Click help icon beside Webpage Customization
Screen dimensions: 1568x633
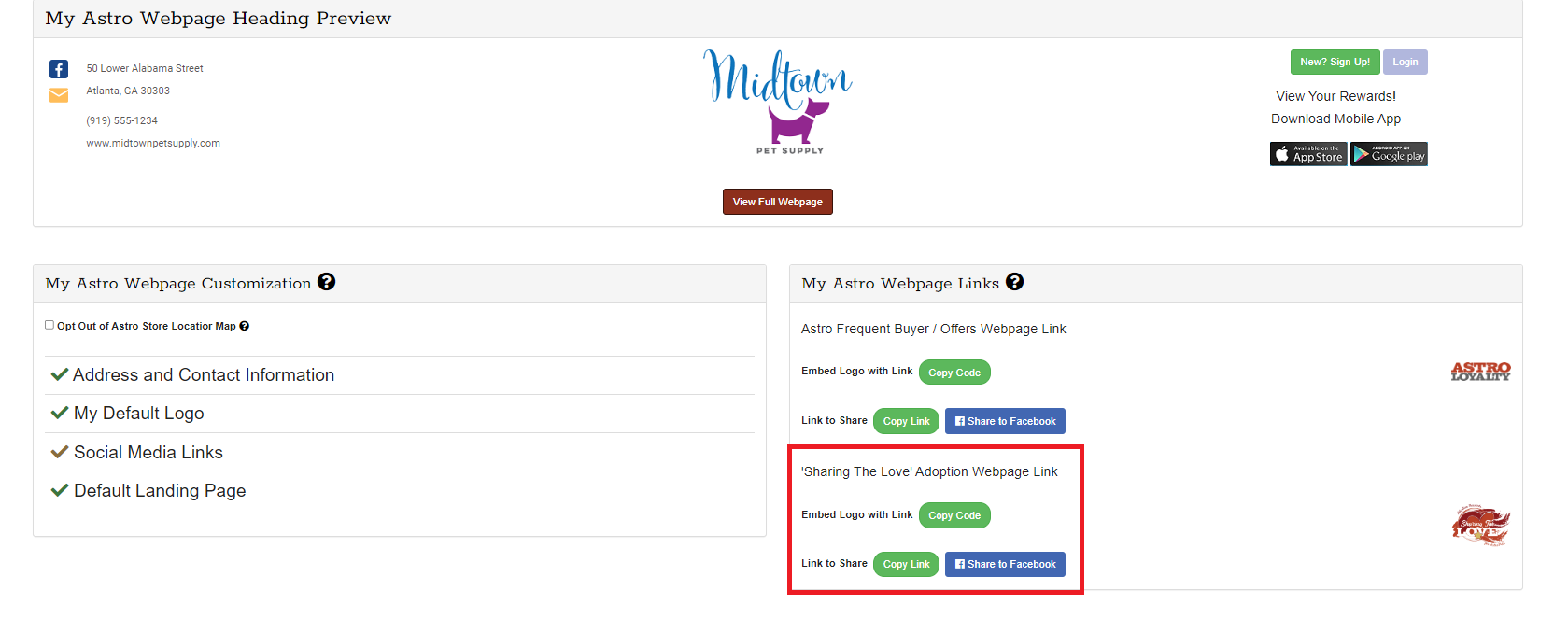click(x=326, y=282)
